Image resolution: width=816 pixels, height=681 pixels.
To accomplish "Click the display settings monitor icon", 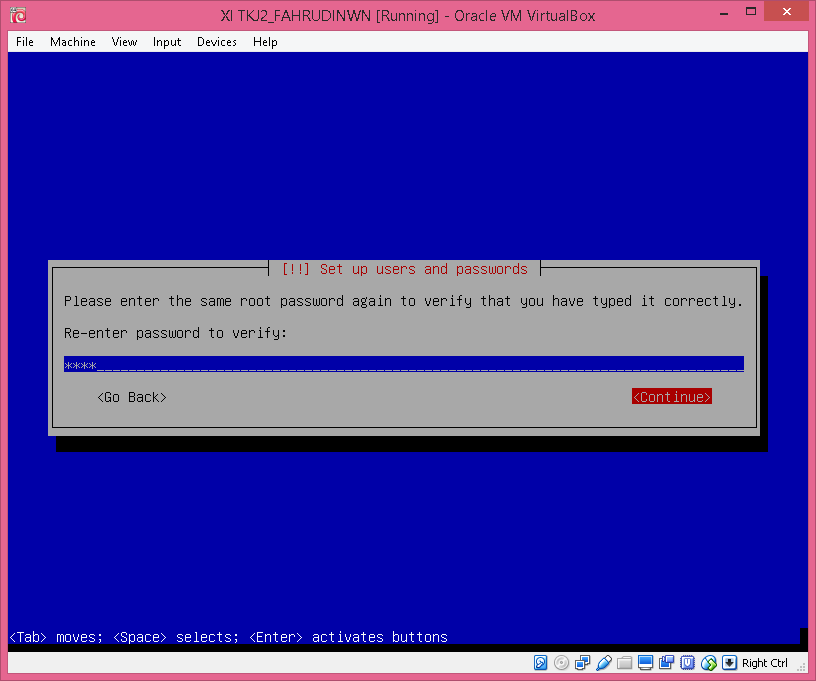I will click(x=645, y=662).
